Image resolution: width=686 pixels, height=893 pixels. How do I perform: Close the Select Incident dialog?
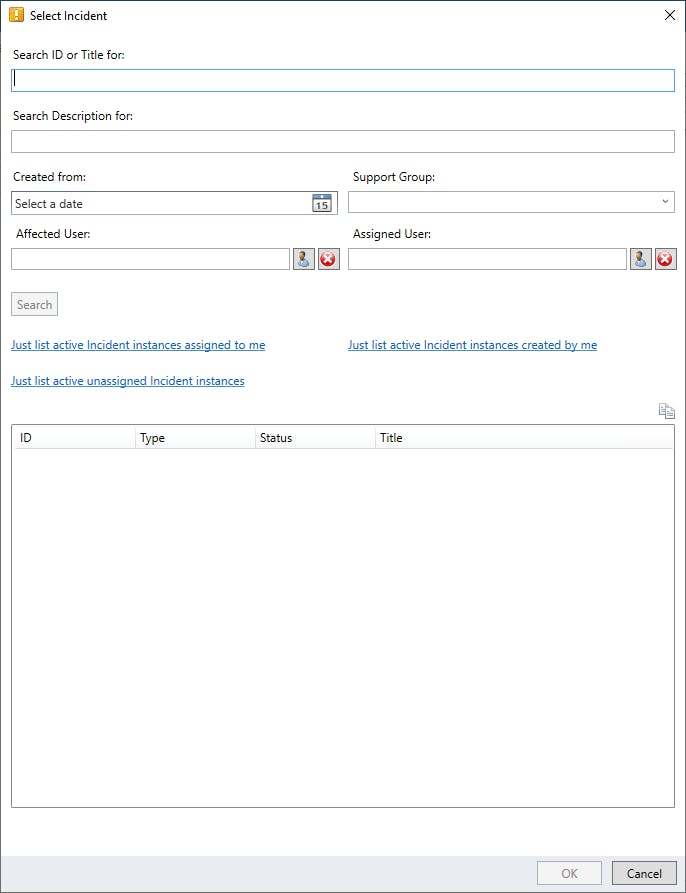[670, 15]
